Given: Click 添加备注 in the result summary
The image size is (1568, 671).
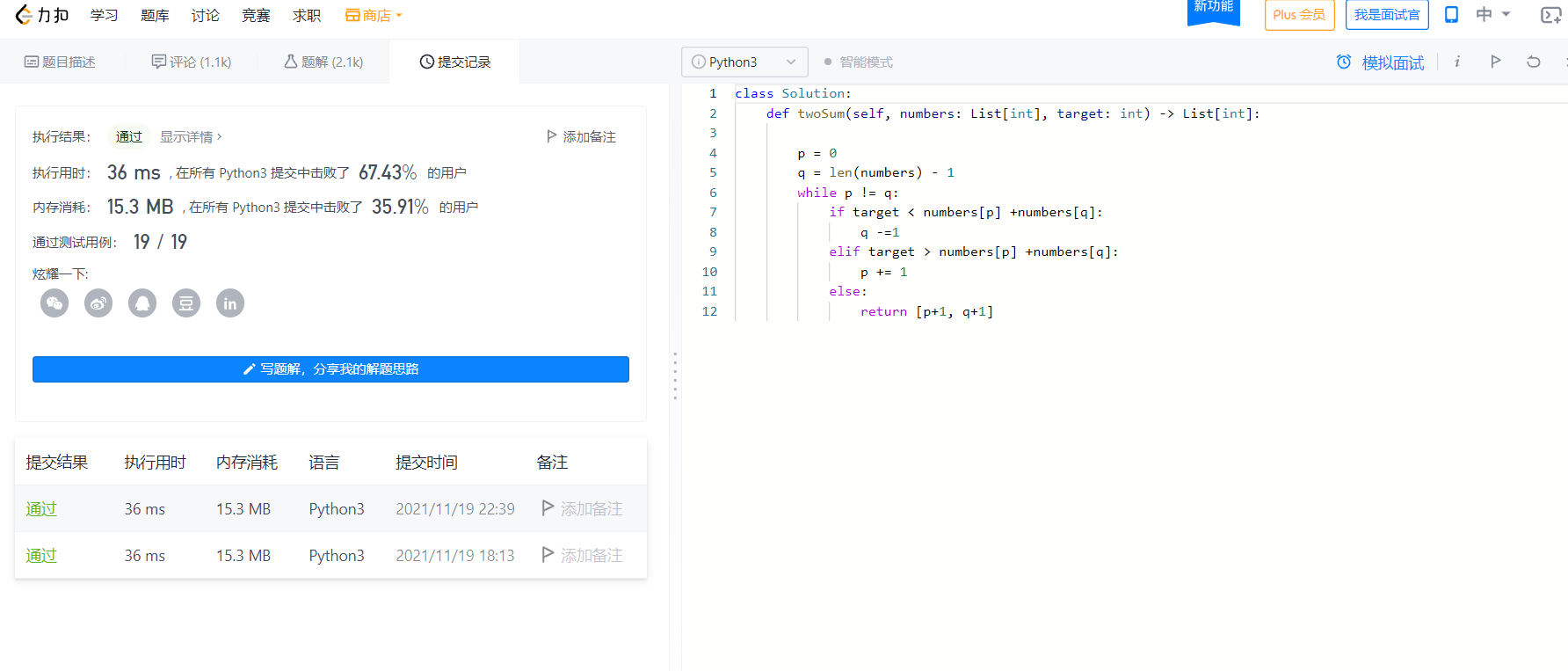Looking at the screenshot, I should coord(581,137).
